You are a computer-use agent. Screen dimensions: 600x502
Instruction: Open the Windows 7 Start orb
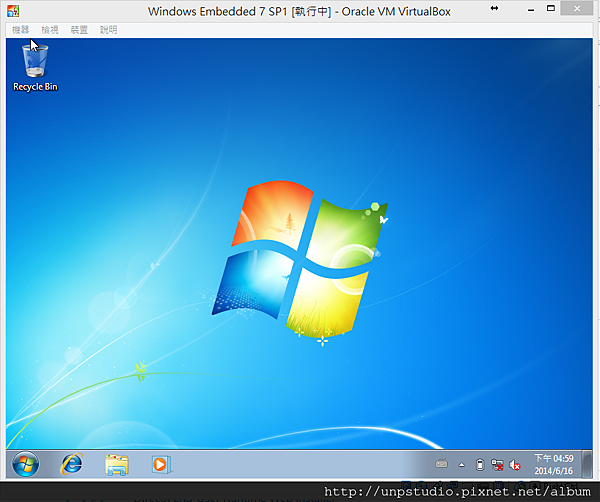[25, 465]
